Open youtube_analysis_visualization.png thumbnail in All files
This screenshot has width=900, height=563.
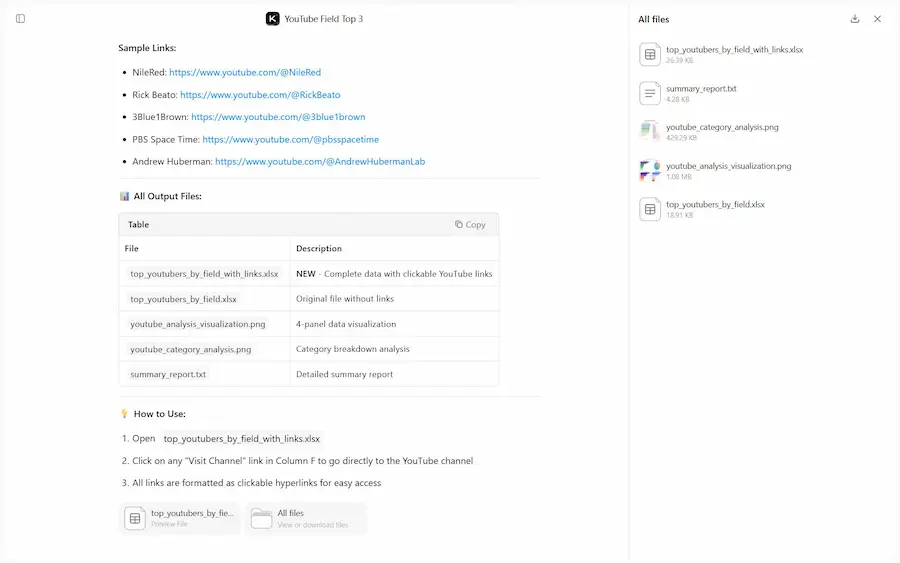coord(650,170)
